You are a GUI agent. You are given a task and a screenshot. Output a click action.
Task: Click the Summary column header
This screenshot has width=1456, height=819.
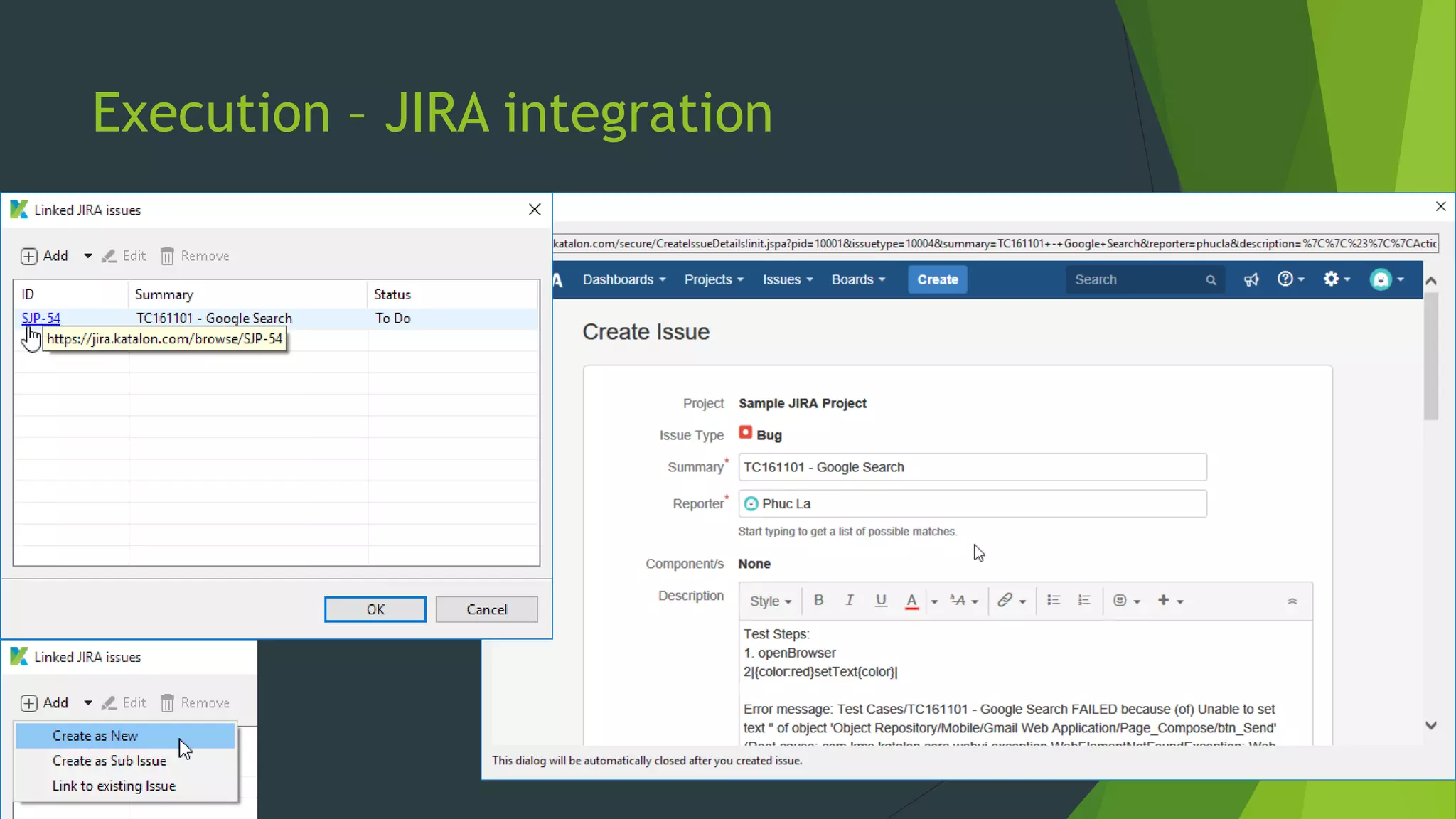[x=247, y=294]
